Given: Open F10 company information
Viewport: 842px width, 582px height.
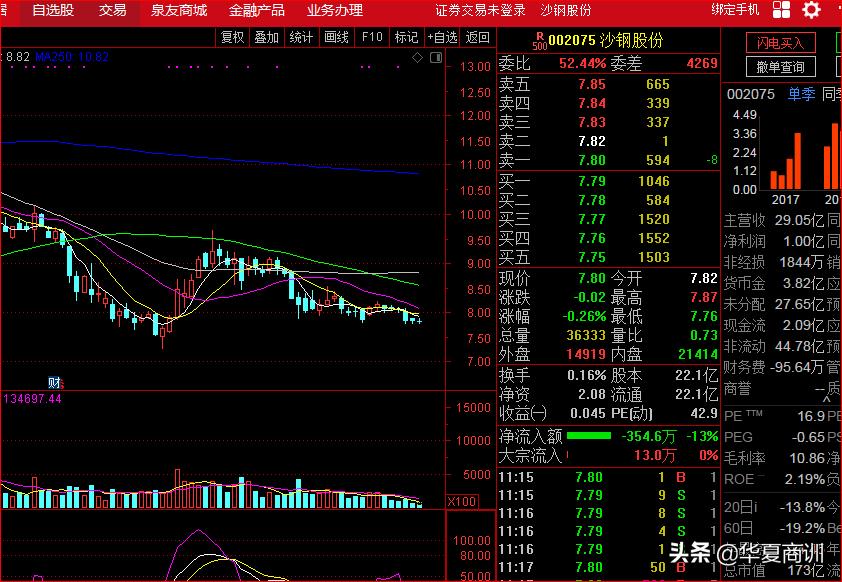Looking at the screenshot, I should pyautogui.click(x=373, y=37).
